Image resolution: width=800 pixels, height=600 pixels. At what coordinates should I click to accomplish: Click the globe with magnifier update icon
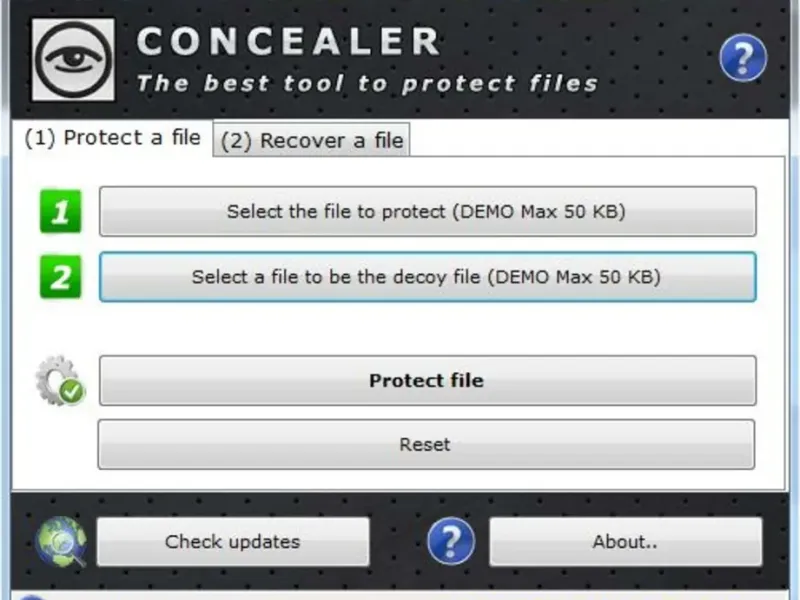[x=60, y=542]
